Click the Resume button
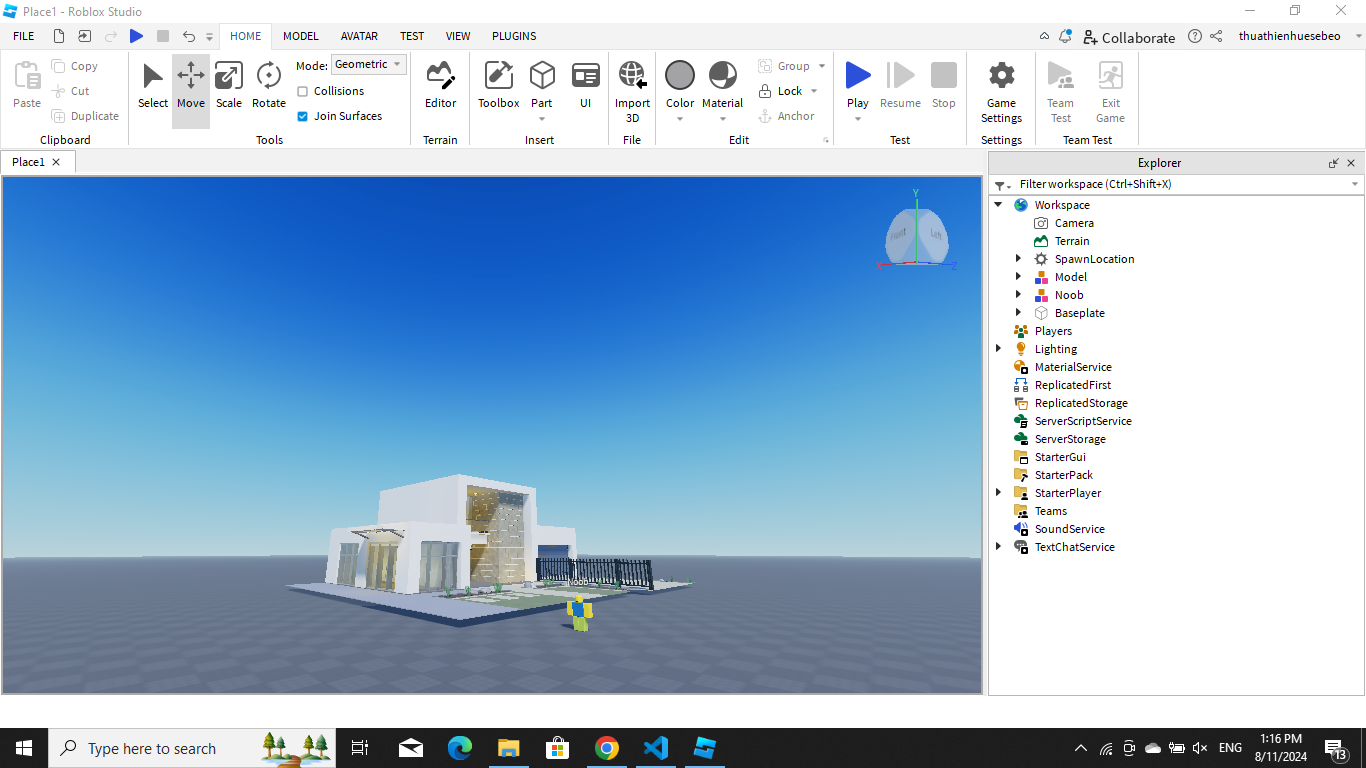1366x768 pixels. [900, 85]
